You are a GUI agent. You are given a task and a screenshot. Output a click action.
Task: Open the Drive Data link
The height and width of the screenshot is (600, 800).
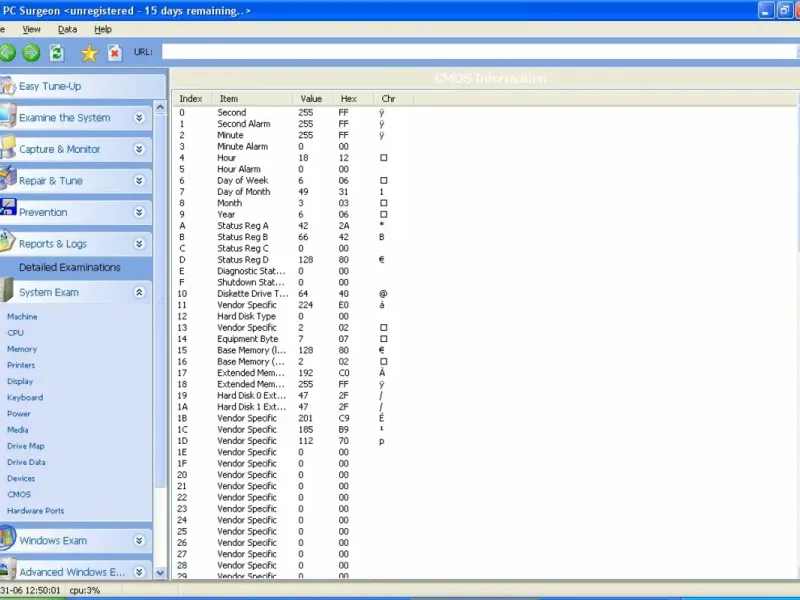[x=27, y=462]
